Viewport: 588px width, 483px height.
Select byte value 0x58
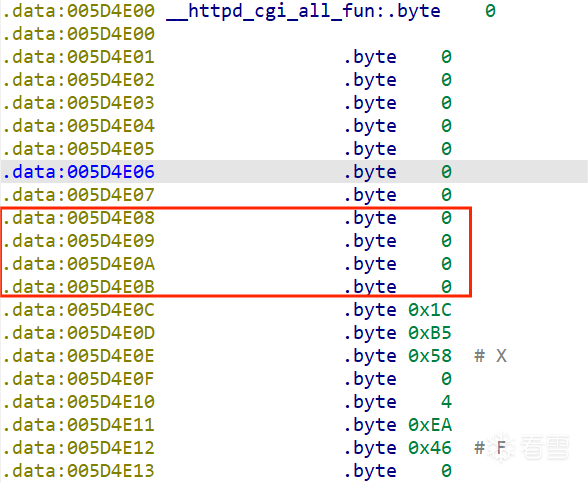pyautogui.click(x=430, y=356)
